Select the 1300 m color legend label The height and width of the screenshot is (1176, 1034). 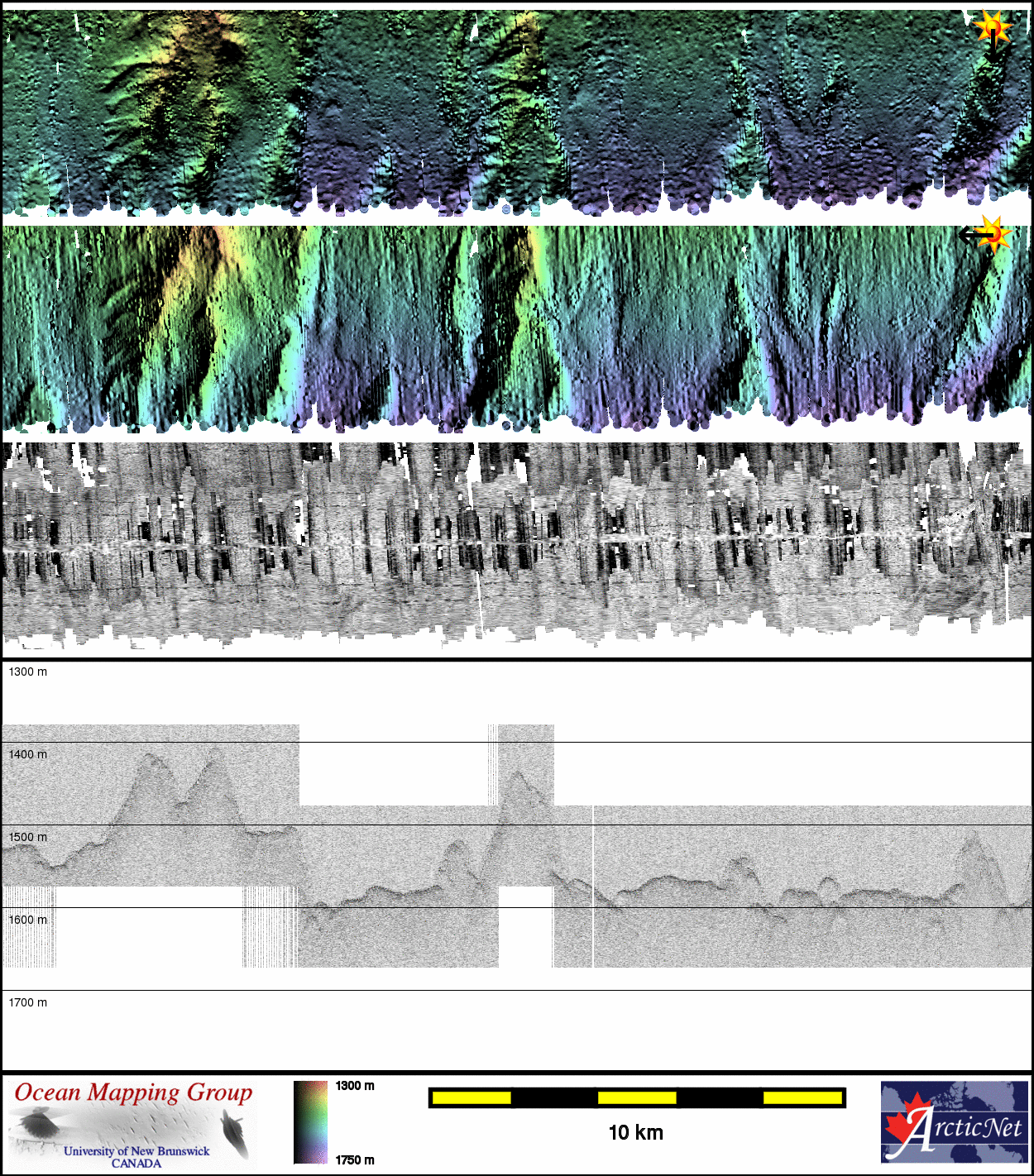click(355, 1086)
